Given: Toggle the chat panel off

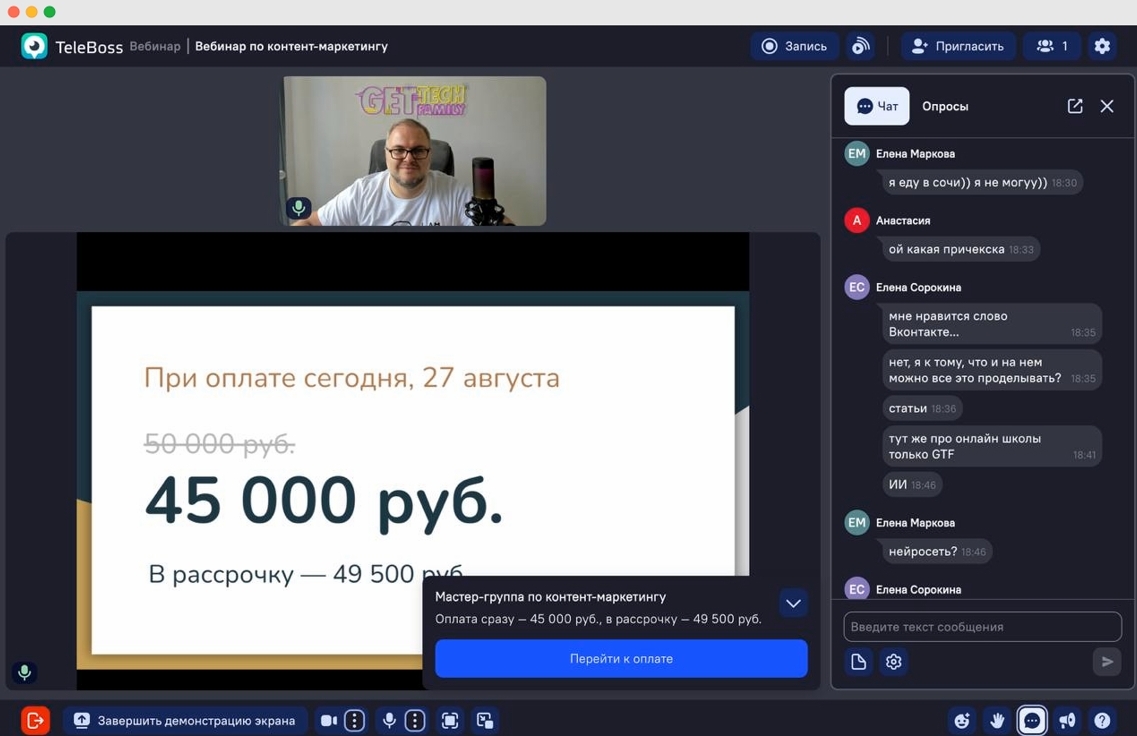Looking at the screenshot, I should [1031, 720].
